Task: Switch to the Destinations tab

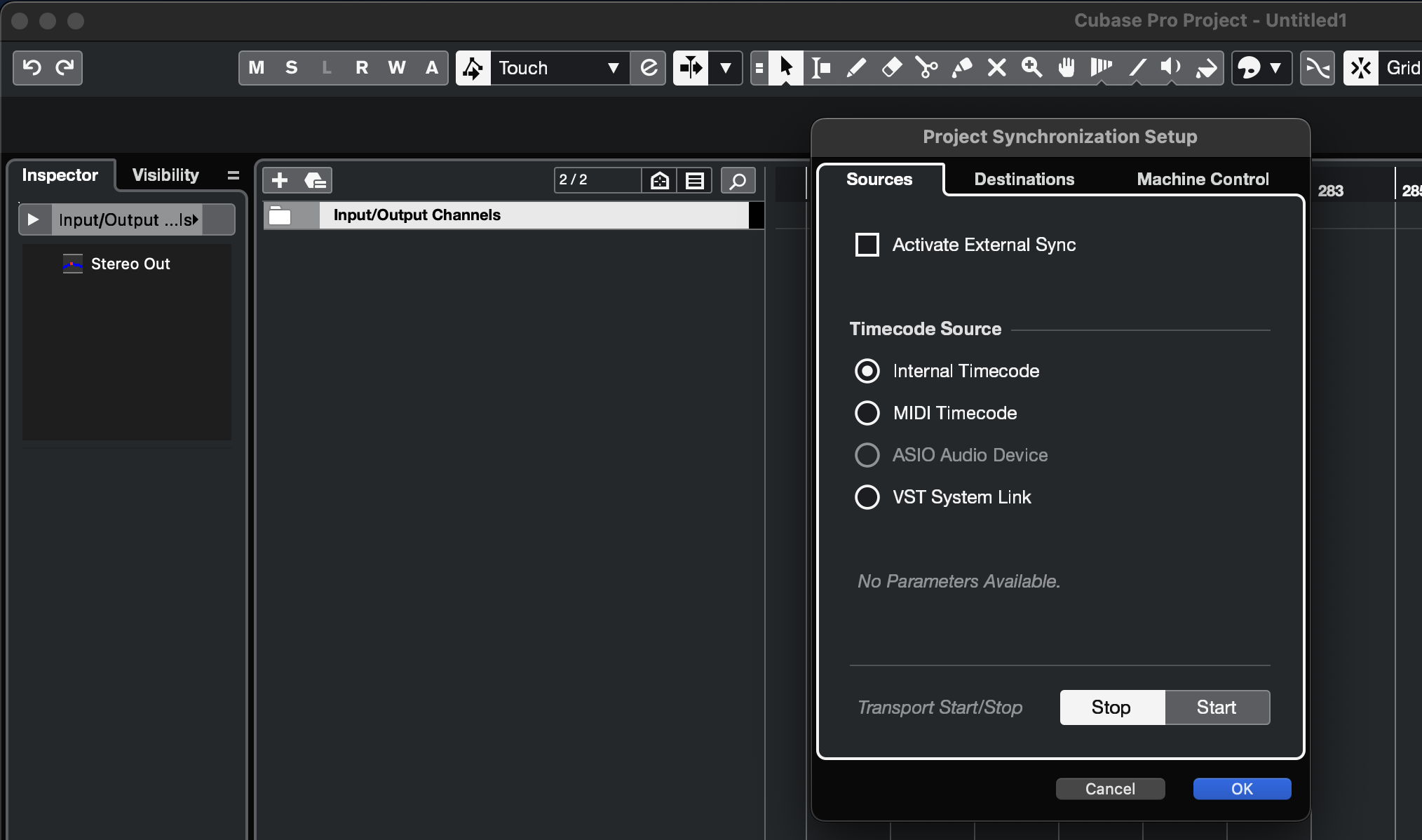Action: coord(1024,179)
